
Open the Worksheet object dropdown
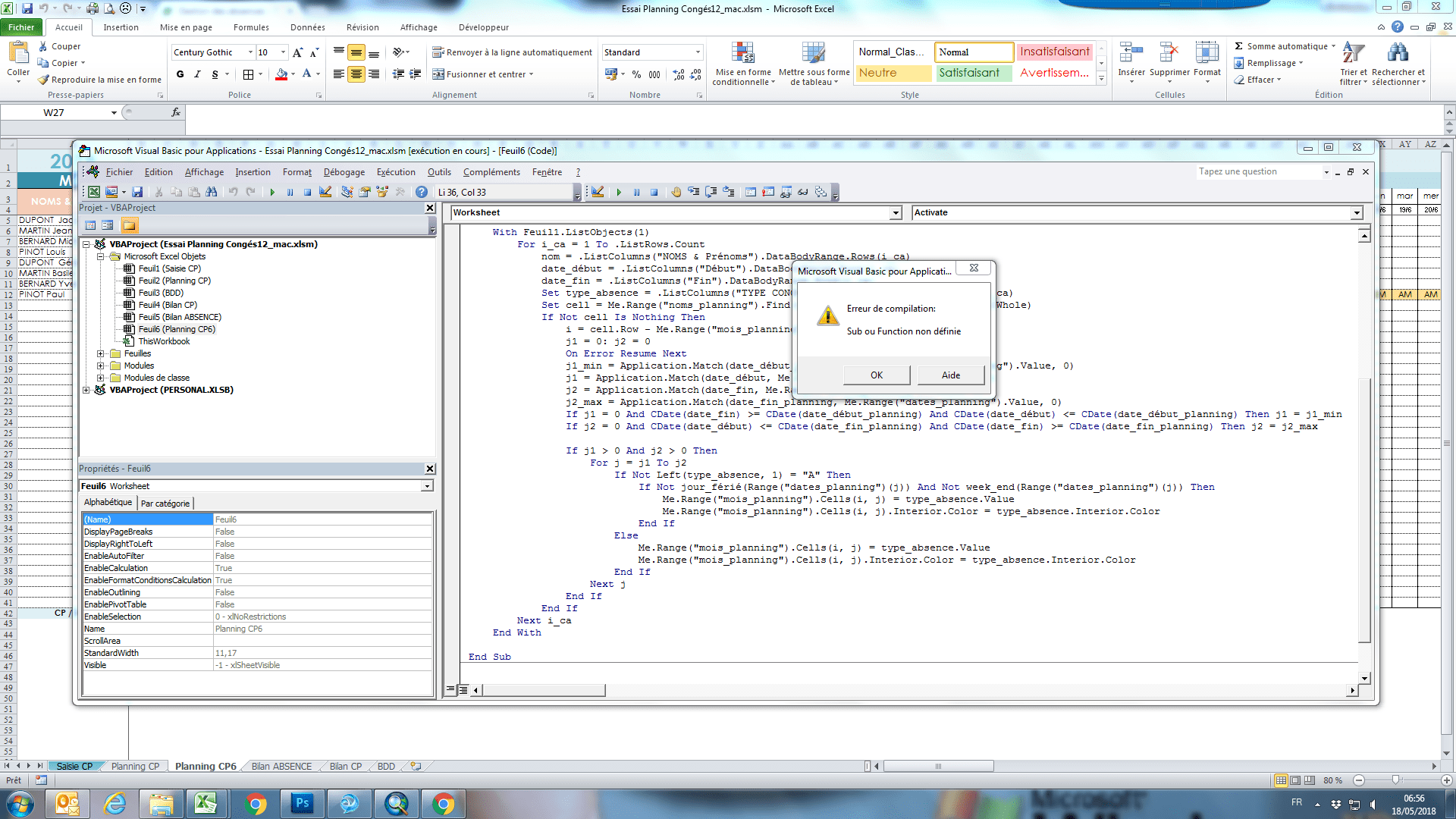[896, 213]
